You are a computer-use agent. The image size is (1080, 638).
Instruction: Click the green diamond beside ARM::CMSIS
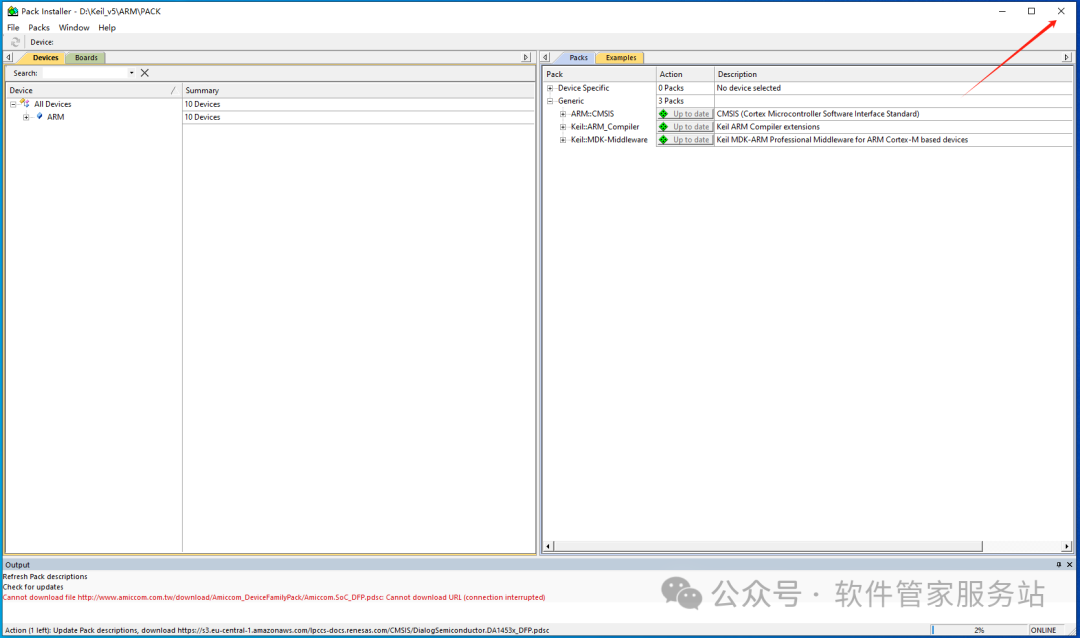coord(663,114)
